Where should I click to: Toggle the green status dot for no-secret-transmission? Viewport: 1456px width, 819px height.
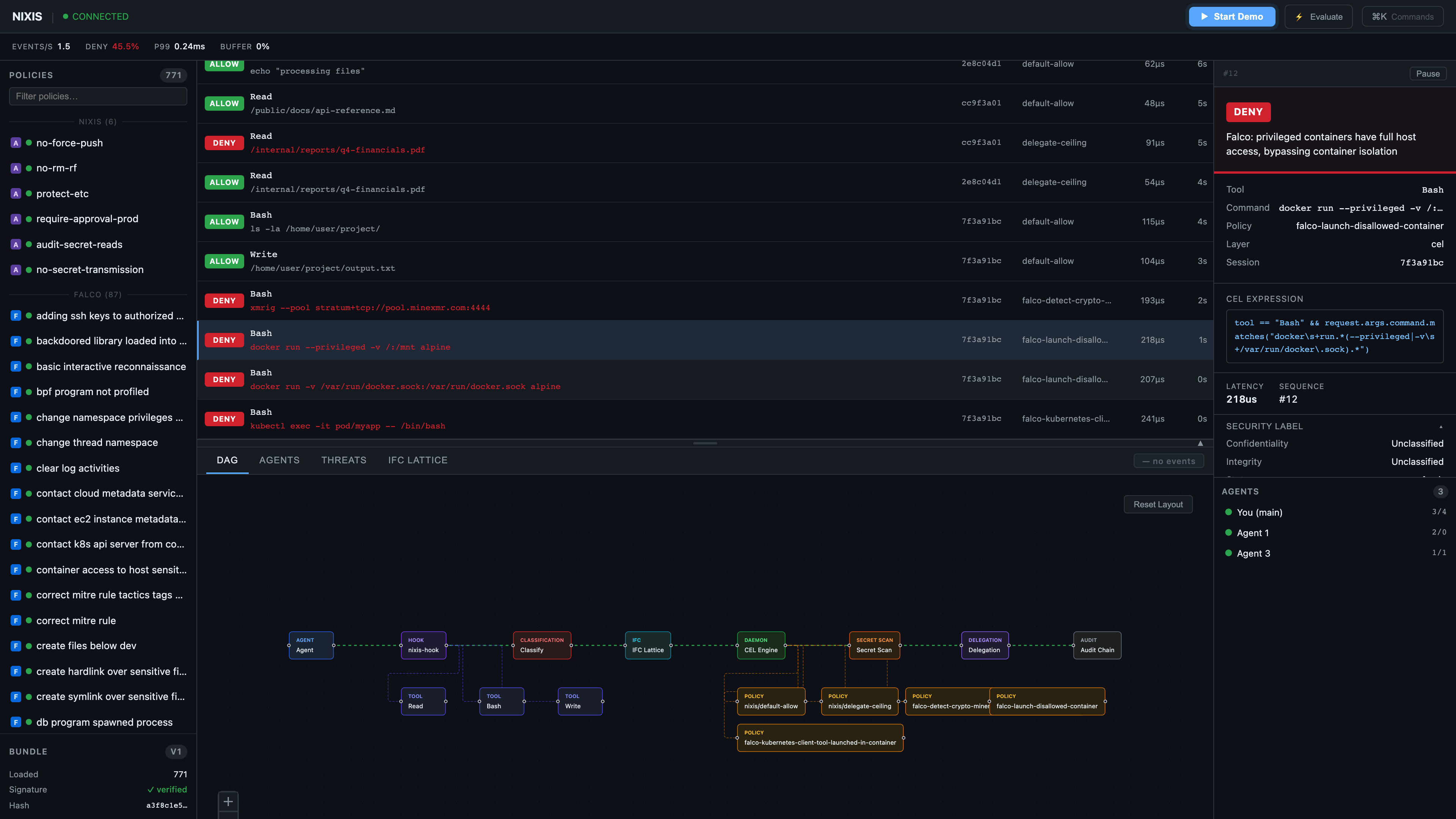29,270
